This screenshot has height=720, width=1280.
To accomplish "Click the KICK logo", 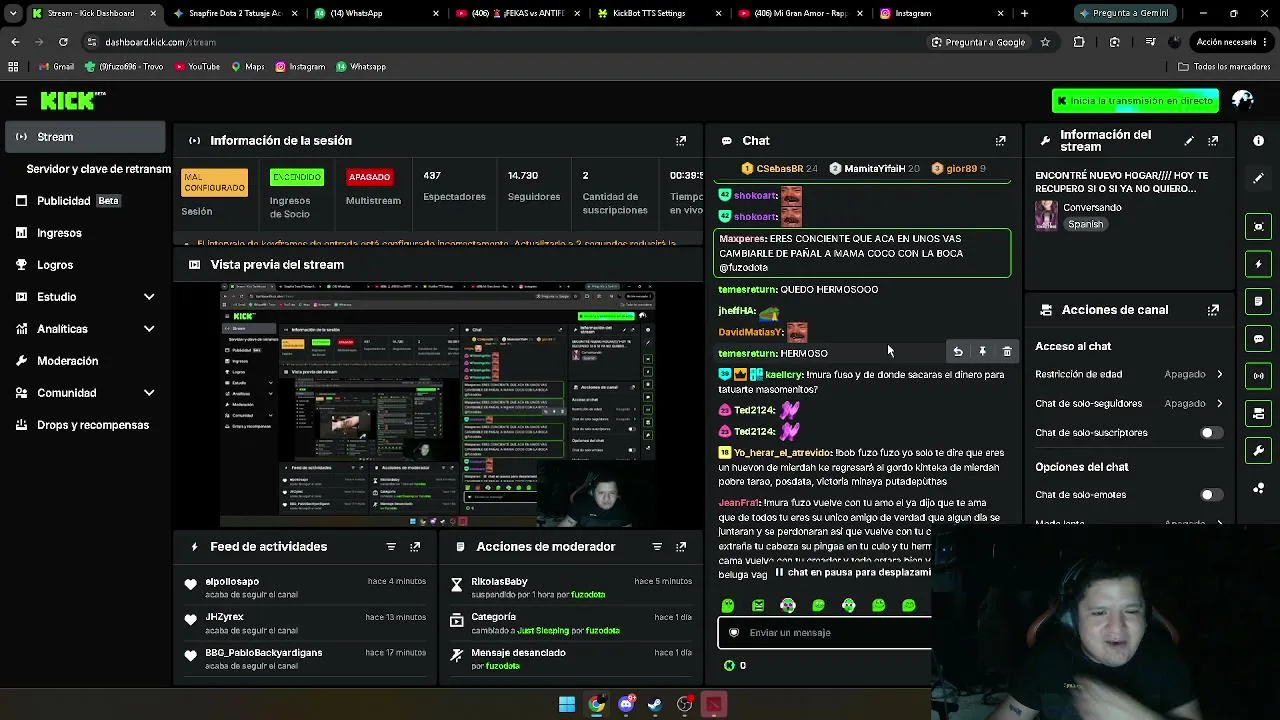I will [73, 100].
